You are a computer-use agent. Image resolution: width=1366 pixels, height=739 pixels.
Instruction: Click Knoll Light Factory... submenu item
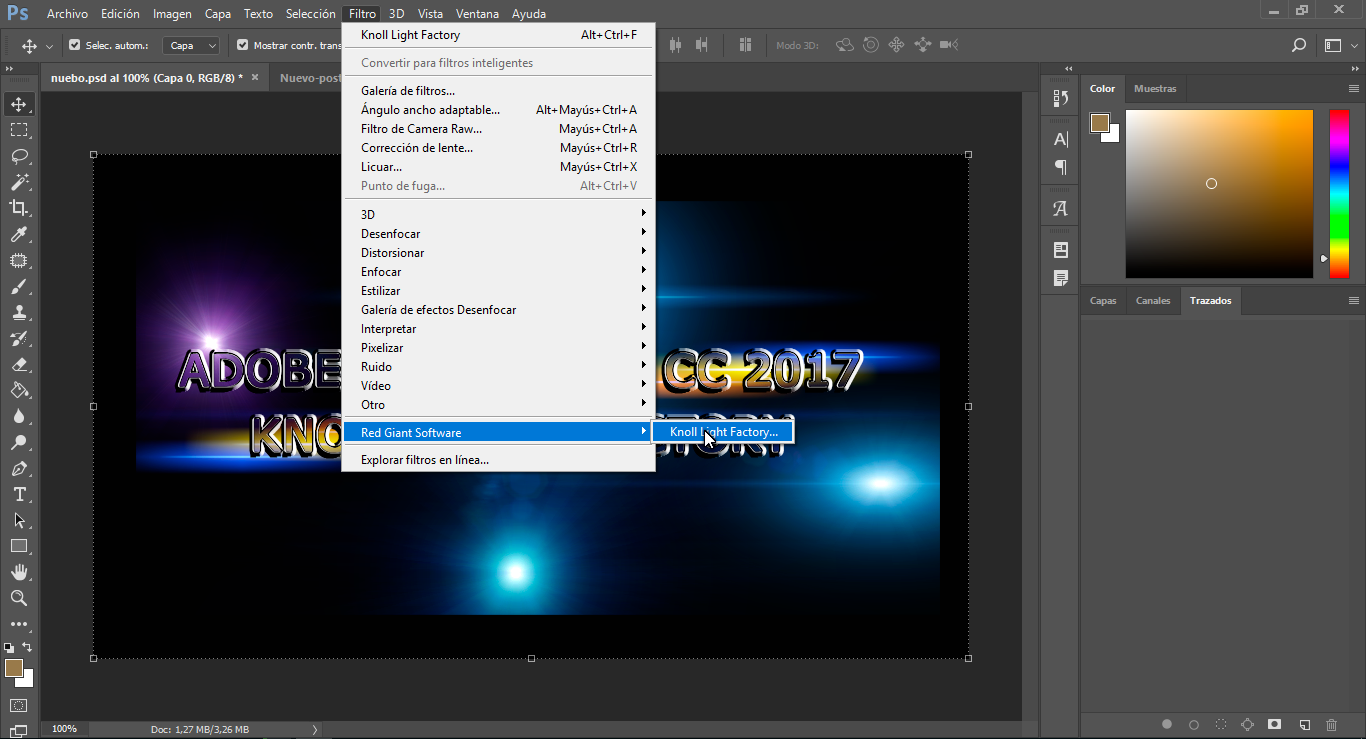tap(723, 432)
